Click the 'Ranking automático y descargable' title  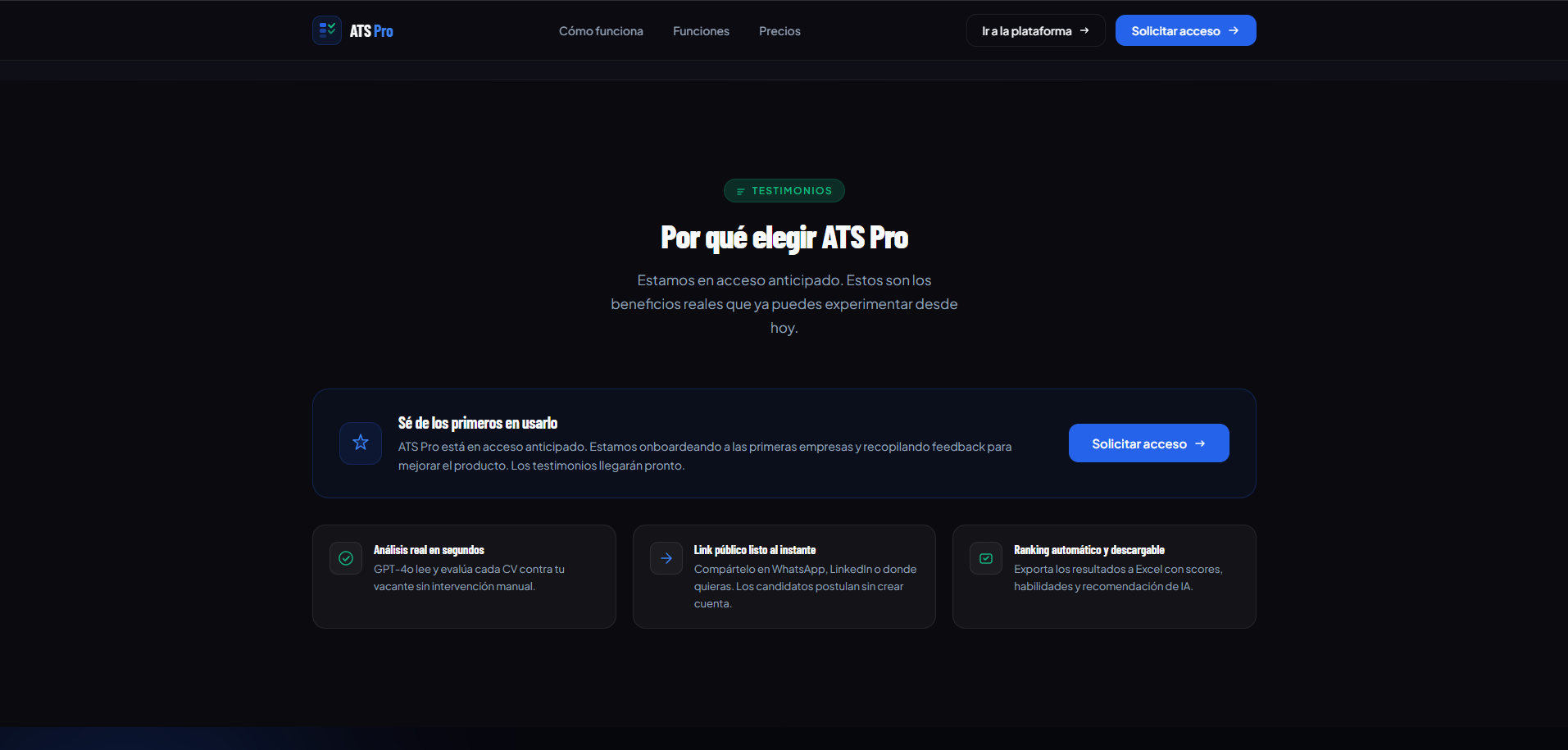pos(1089,550)
